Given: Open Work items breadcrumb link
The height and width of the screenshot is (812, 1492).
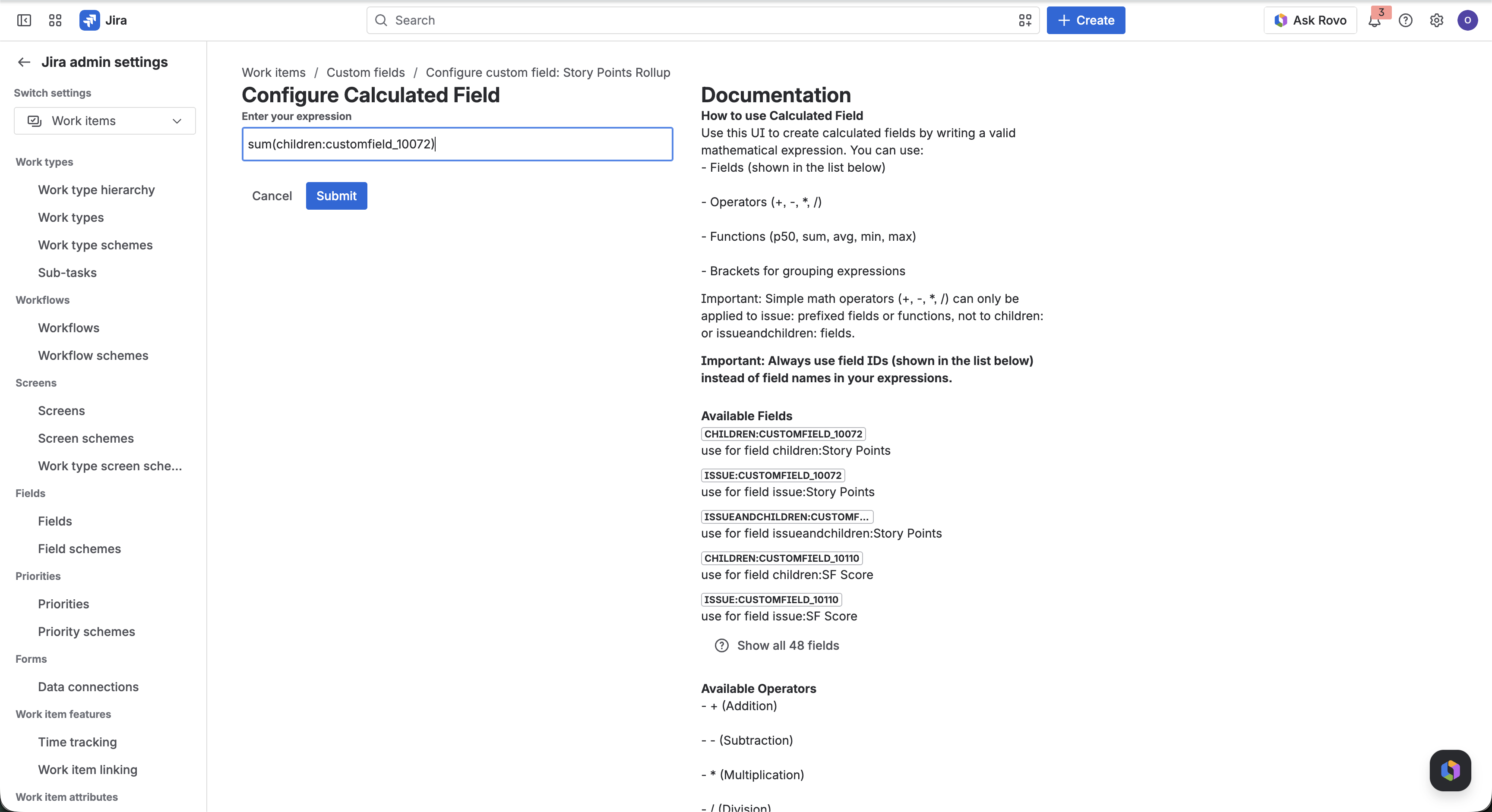Looking at the screenshot, I should pos(273,72).
